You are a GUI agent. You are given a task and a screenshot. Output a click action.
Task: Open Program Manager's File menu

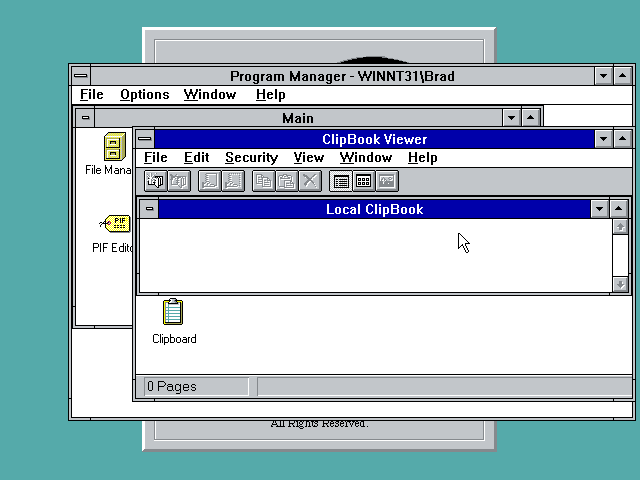91,94
